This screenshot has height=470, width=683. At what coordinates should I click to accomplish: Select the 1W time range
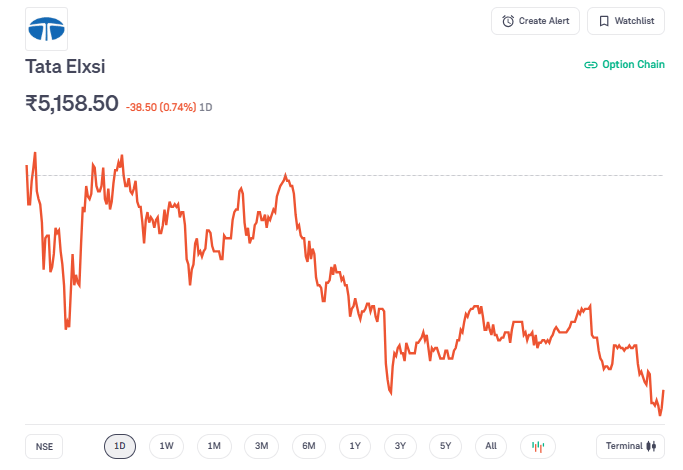tap(166, 446)
